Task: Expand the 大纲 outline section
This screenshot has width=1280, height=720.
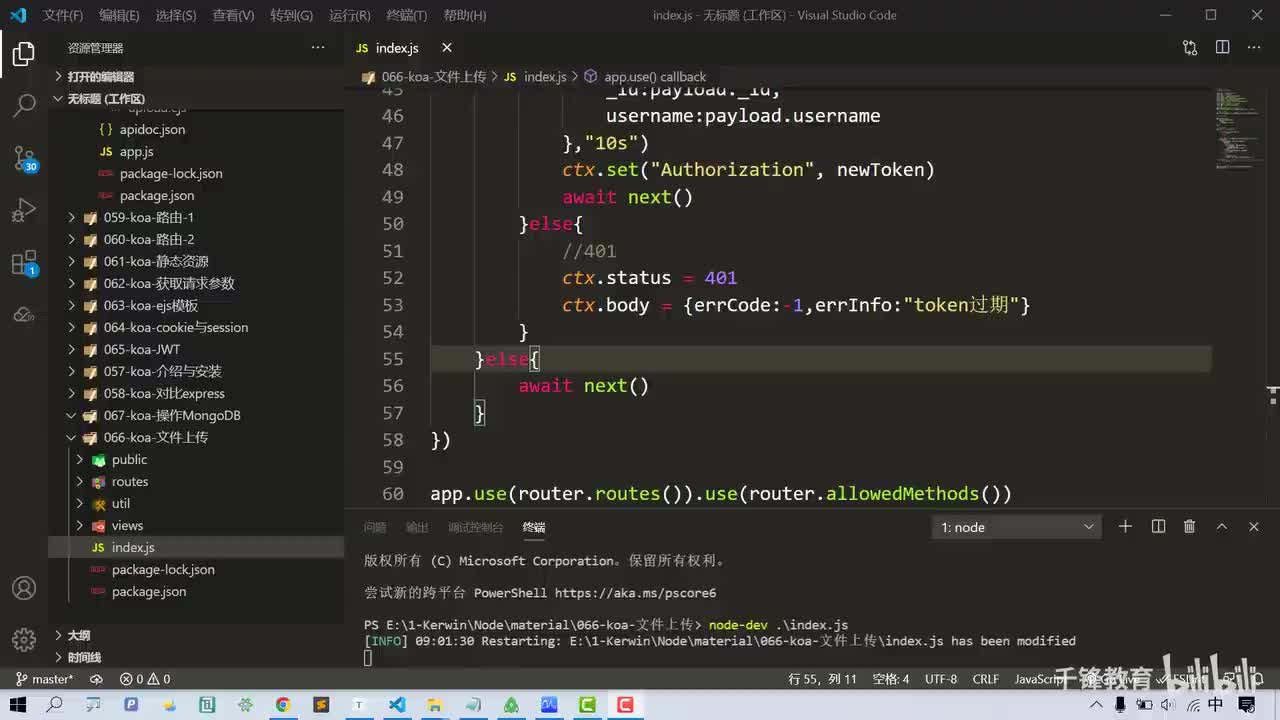Action: point(79,635)
